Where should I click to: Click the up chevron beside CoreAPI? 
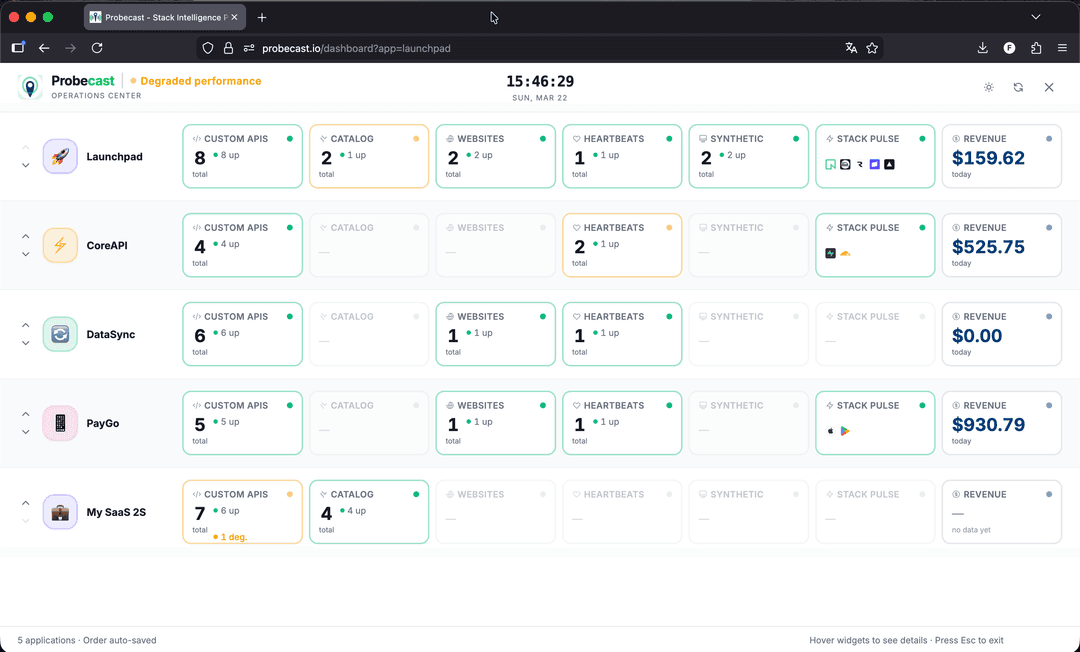[x=25, y=236]
